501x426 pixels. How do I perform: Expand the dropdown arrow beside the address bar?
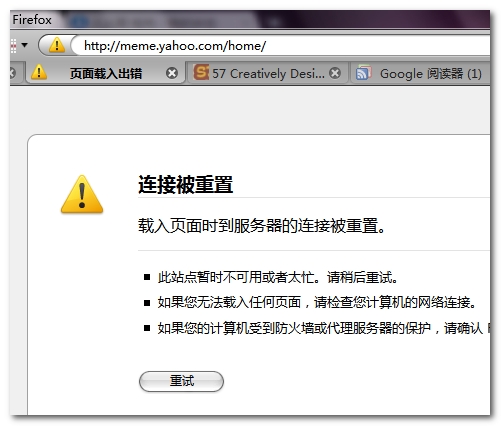[25, 45]
